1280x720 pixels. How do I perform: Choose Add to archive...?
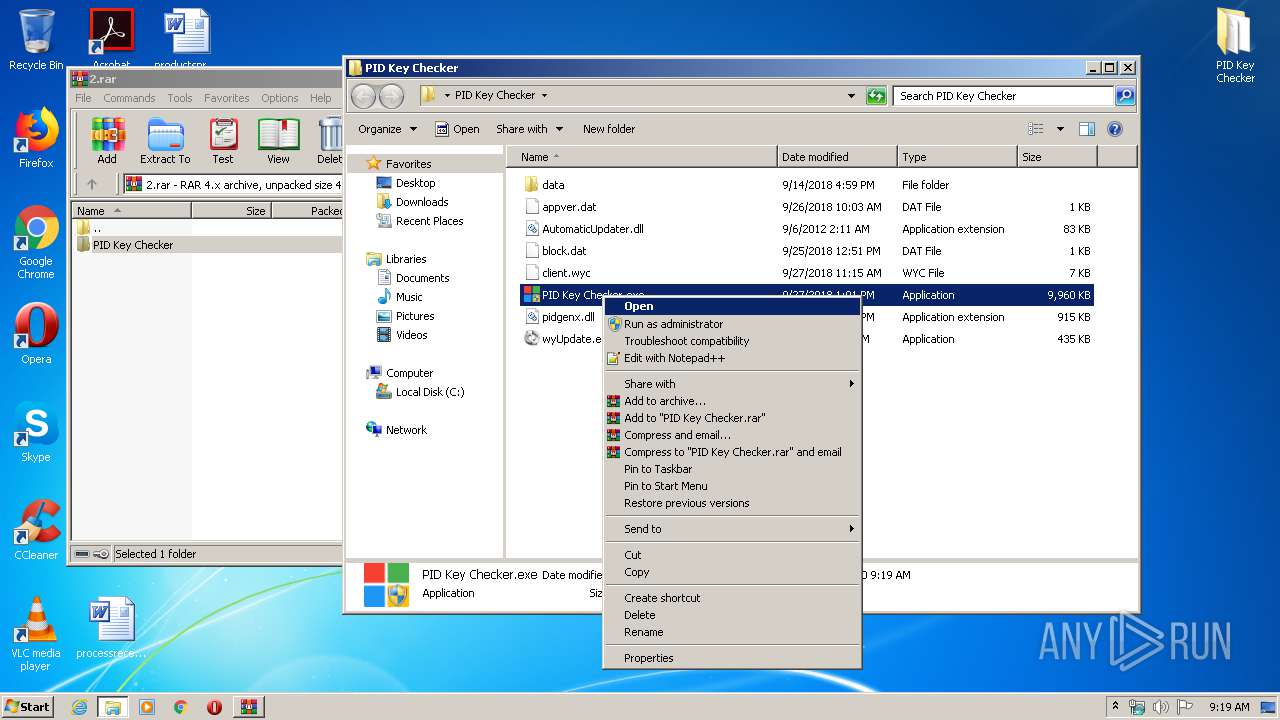click(x=733, y=401)
